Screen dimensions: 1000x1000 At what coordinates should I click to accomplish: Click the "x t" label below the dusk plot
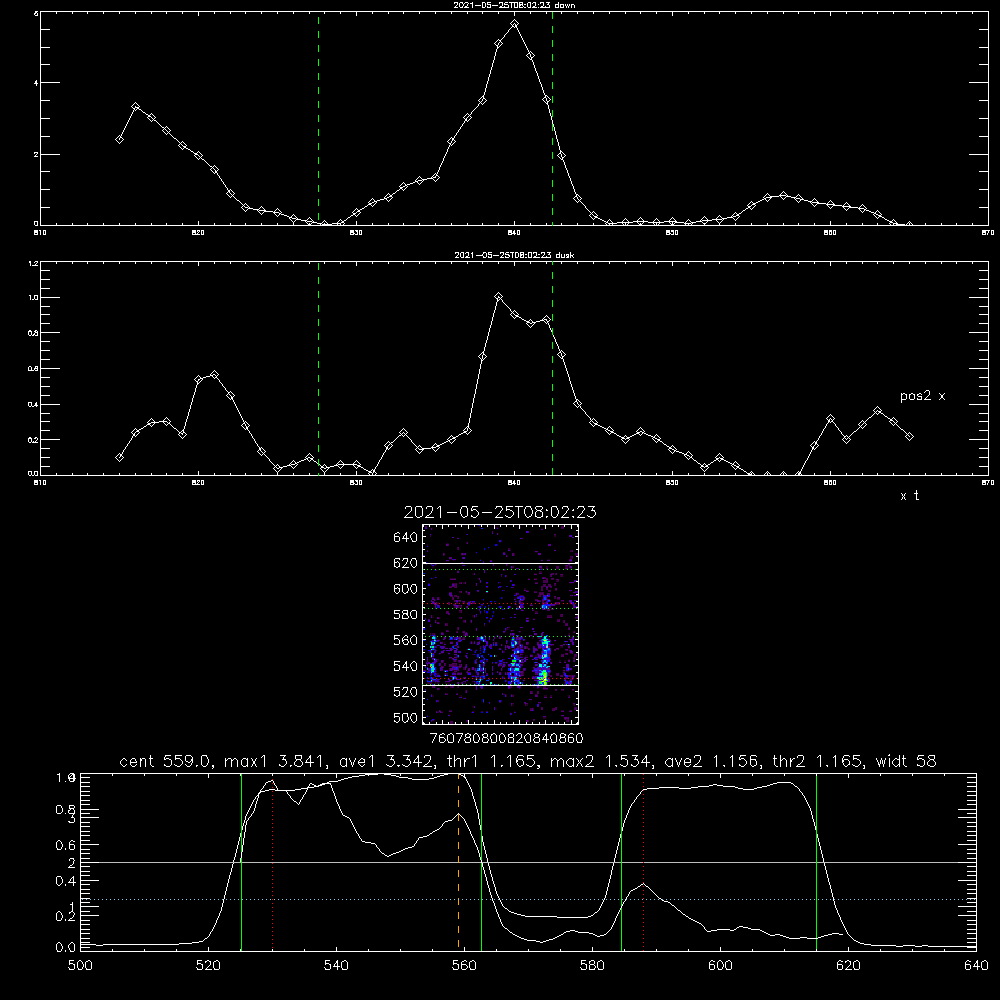point(909,496)
